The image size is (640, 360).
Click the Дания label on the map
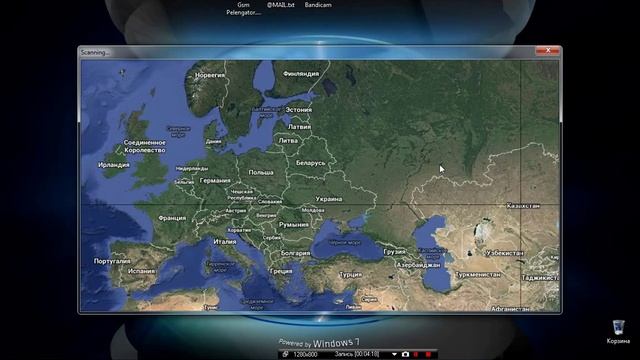213,142
